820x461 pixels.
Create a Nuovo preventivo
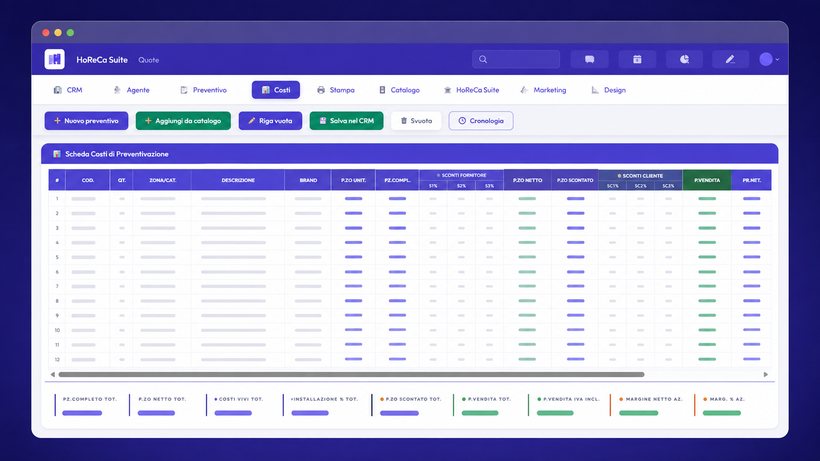(86, 121)
